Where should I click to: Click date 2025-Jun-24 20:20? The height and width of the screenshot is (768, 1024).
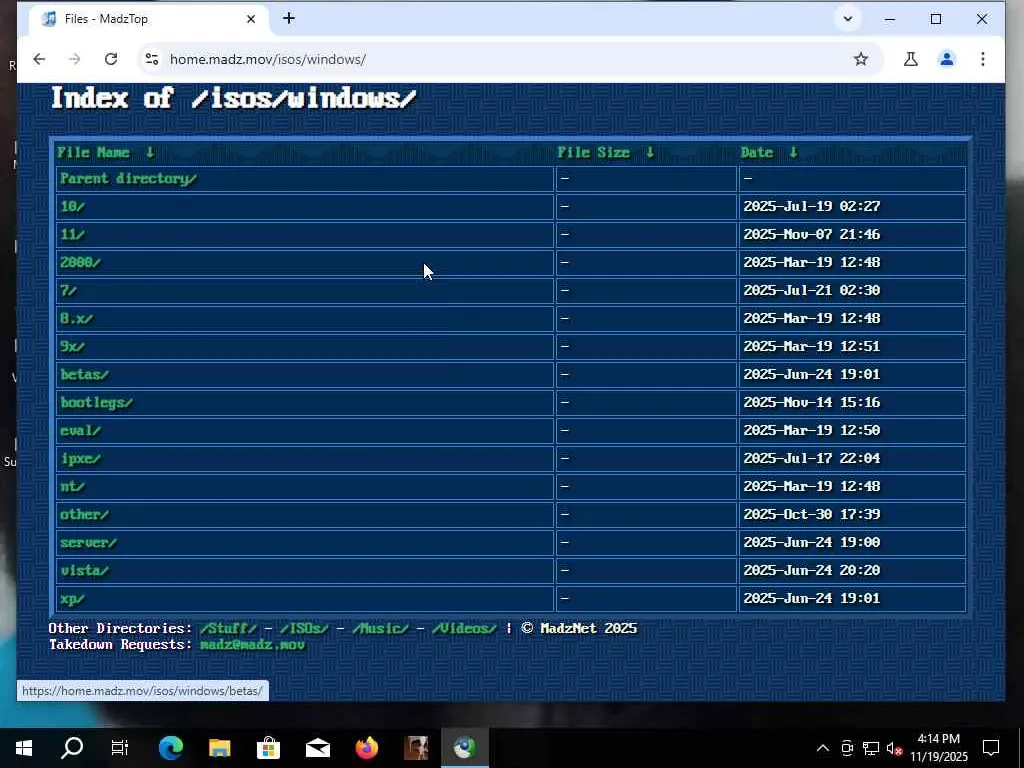click(x=812, y=571)
